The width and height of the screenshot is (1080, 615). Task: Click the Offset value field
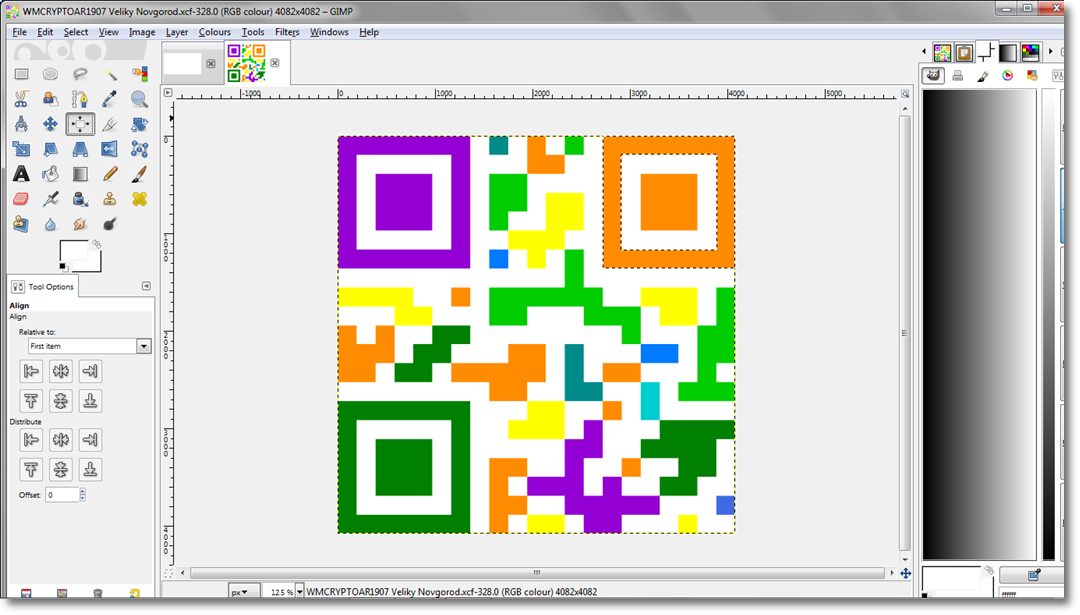[62, 494]
